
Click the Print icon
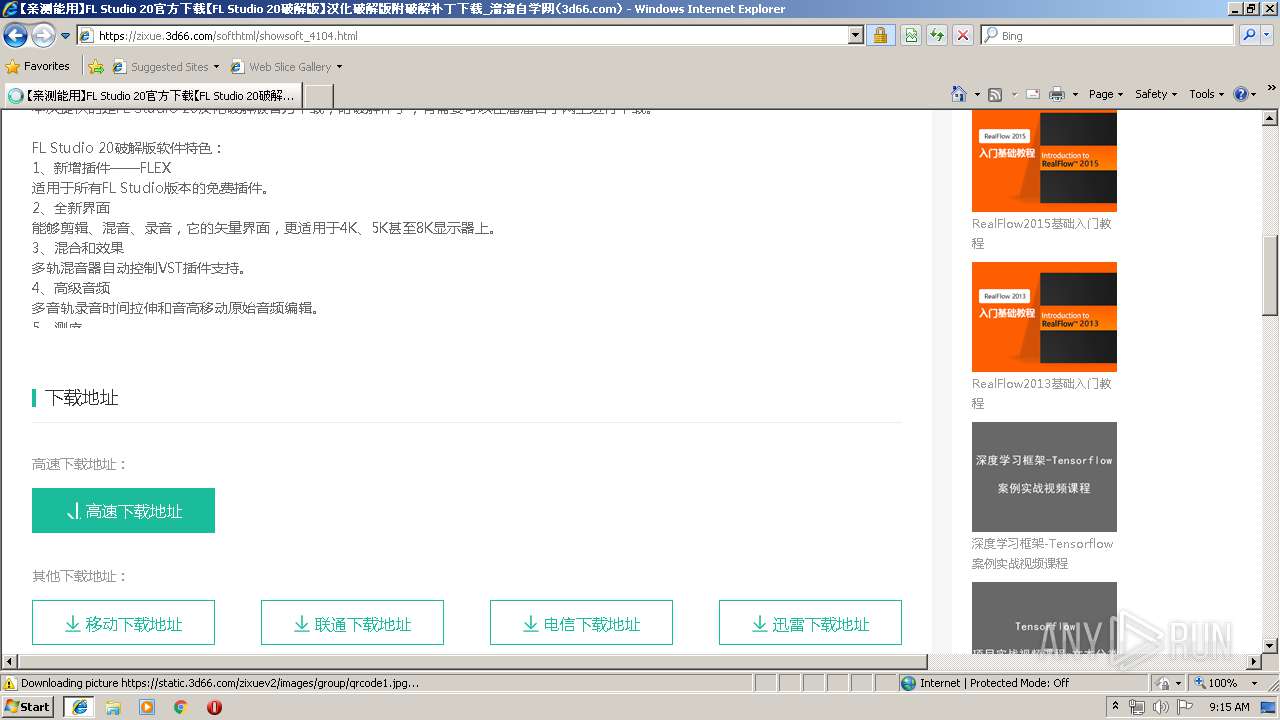pos(1057,94)
